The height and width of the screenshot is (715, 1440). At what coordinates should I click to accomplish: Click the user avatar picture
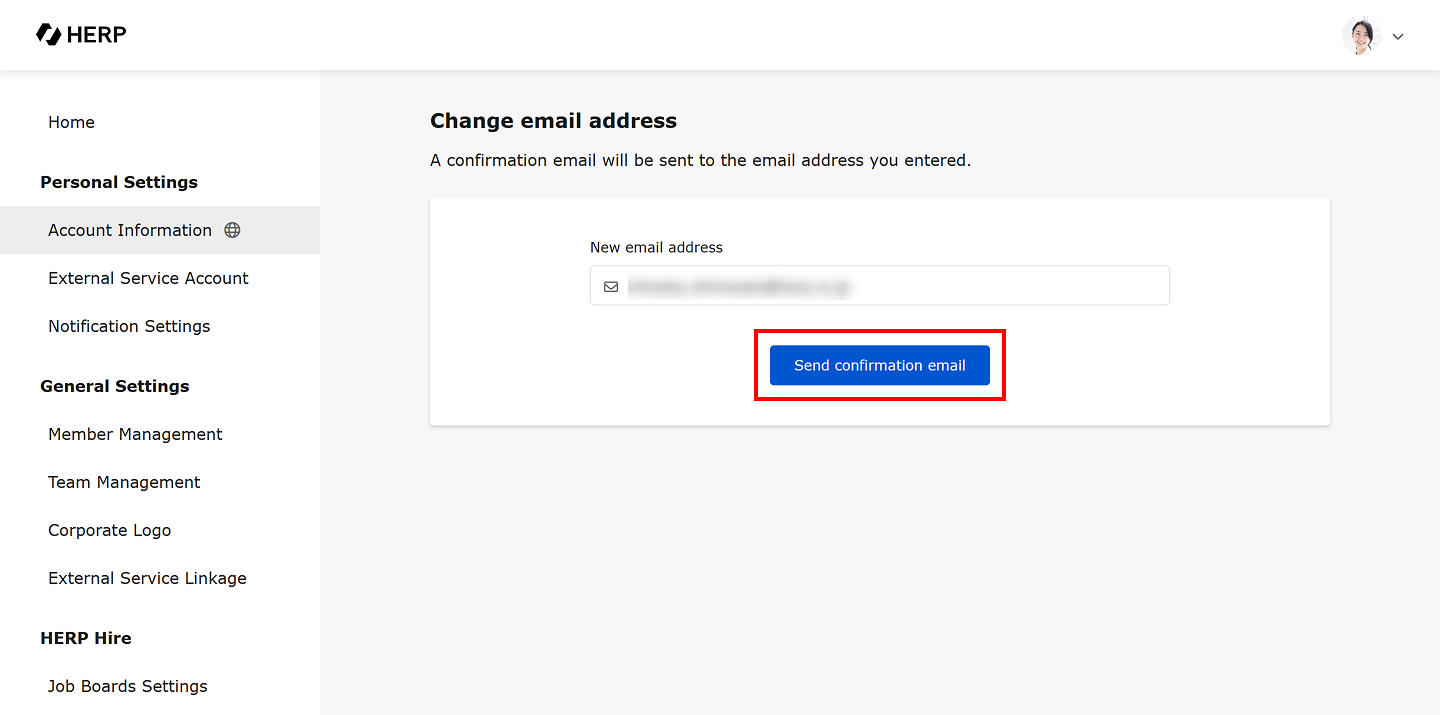click(1360, 36)
